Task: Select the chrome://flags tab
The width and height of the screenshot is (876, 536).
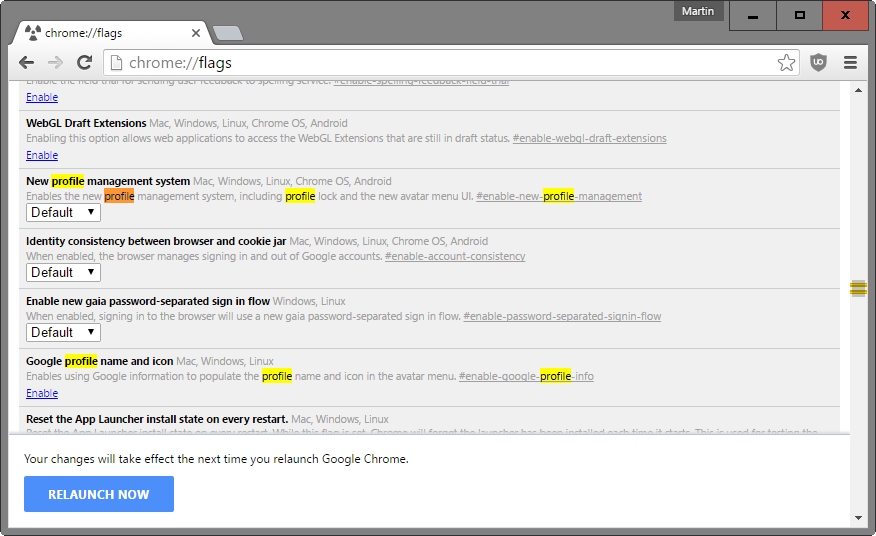Action: [112, 33]
